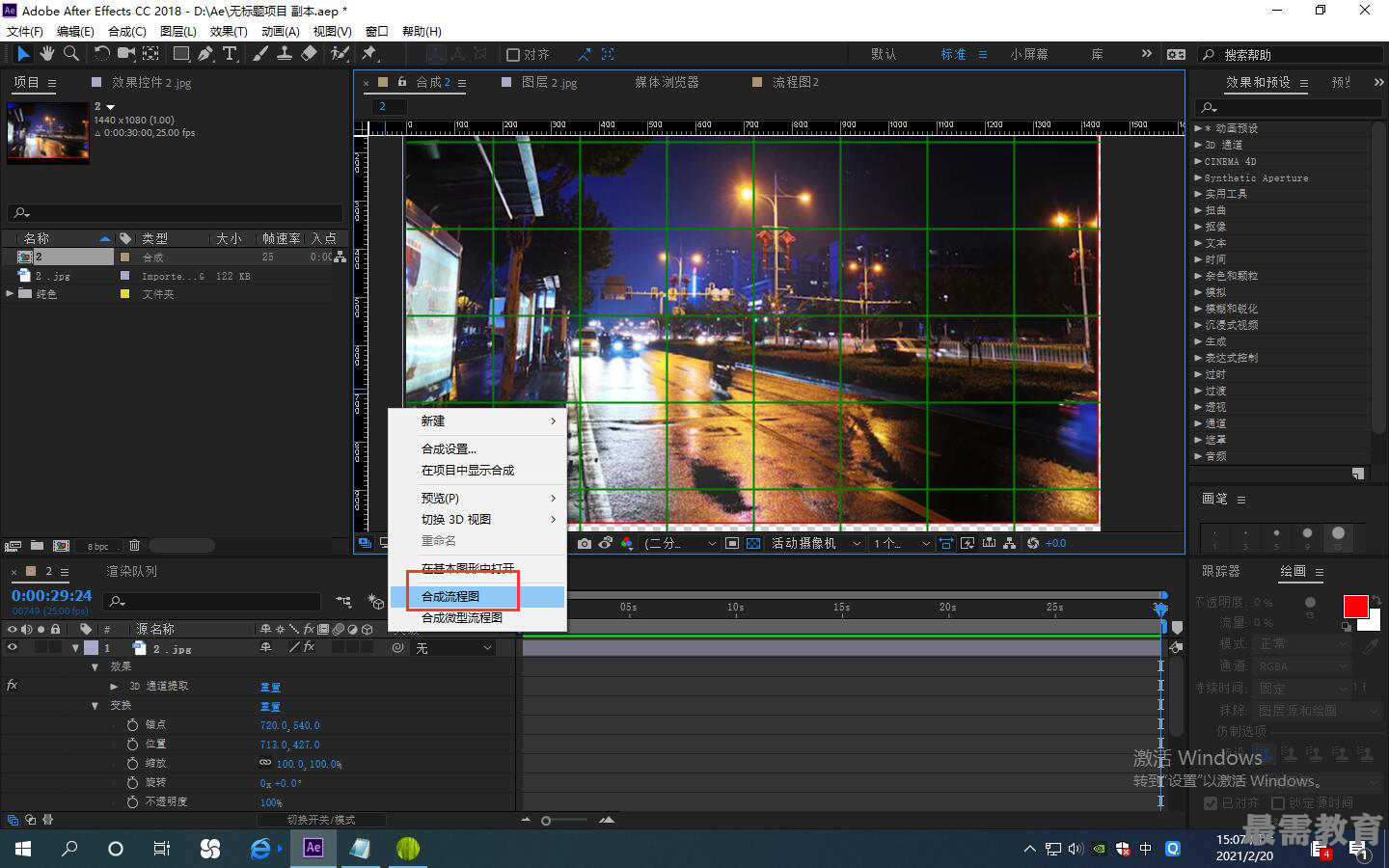Open 新建 submenu in context menu
This screenshot has width=1389, height=868.
477,421
